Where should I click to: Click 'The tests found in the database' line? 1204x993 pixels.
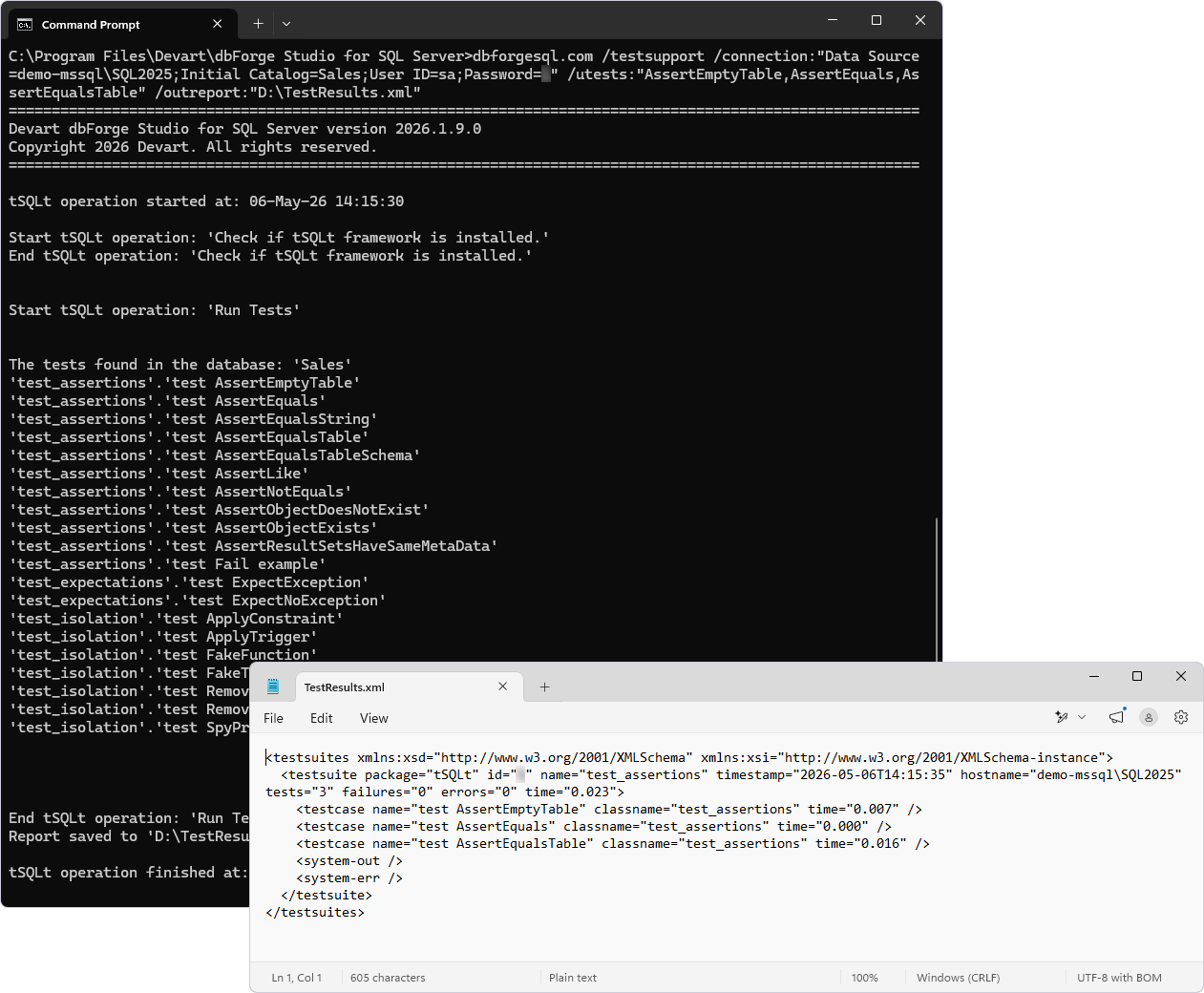[180, 365]
